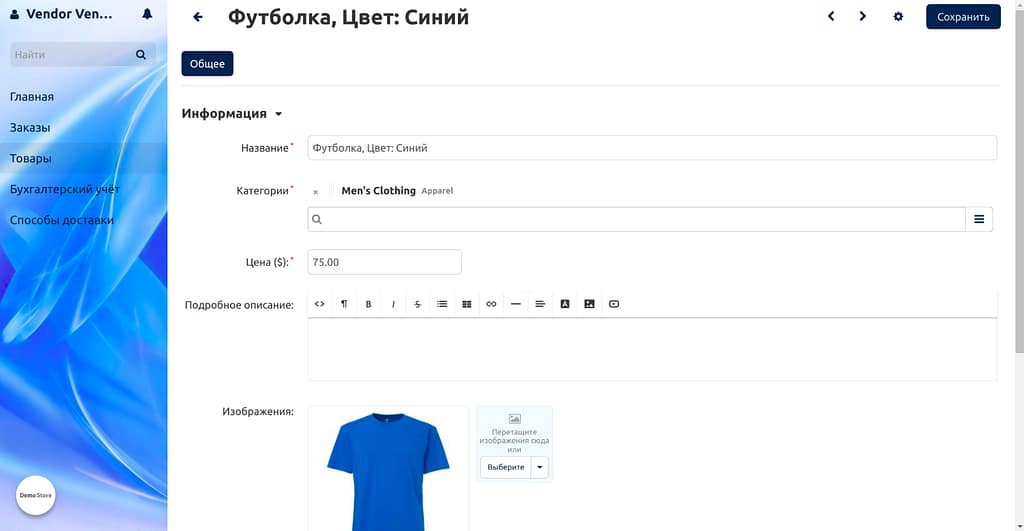This screenshot has width=1024, height=531.
Task: Click the Цена price input field
Action: pos(384,262)
